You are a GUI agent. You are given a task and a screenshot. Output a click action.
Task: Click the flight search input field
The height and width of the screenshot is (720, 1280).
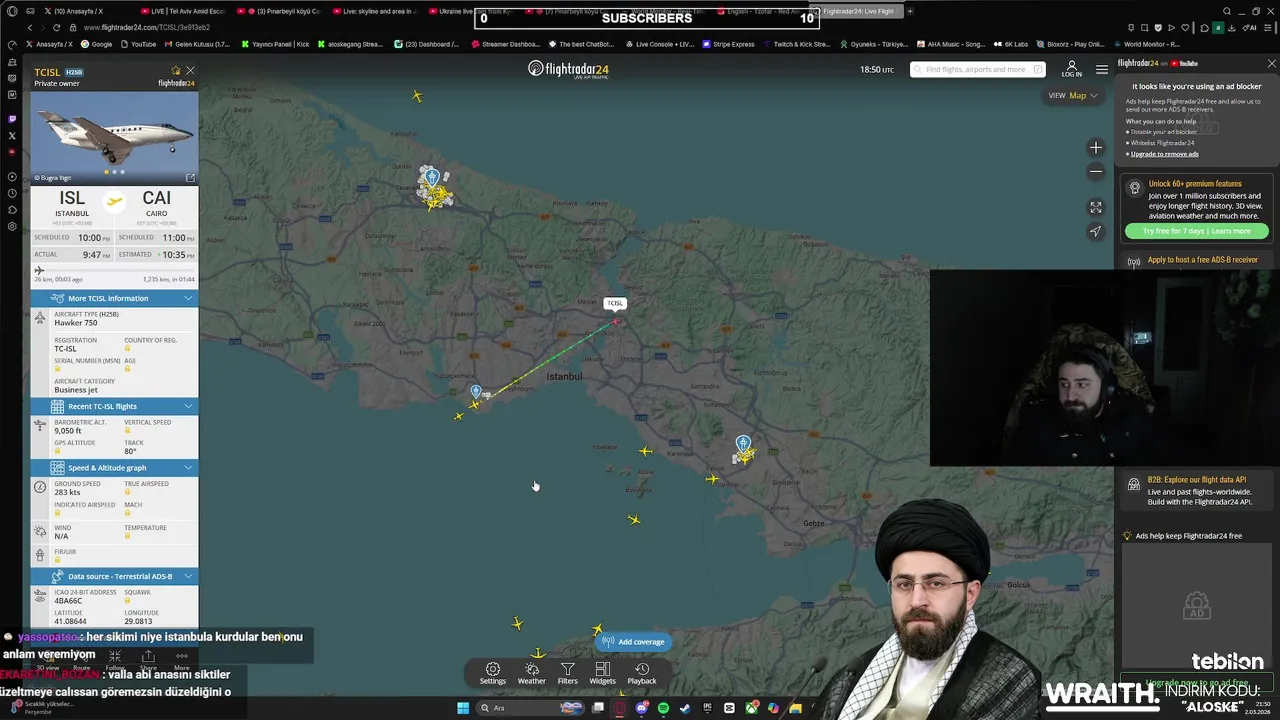978,70
